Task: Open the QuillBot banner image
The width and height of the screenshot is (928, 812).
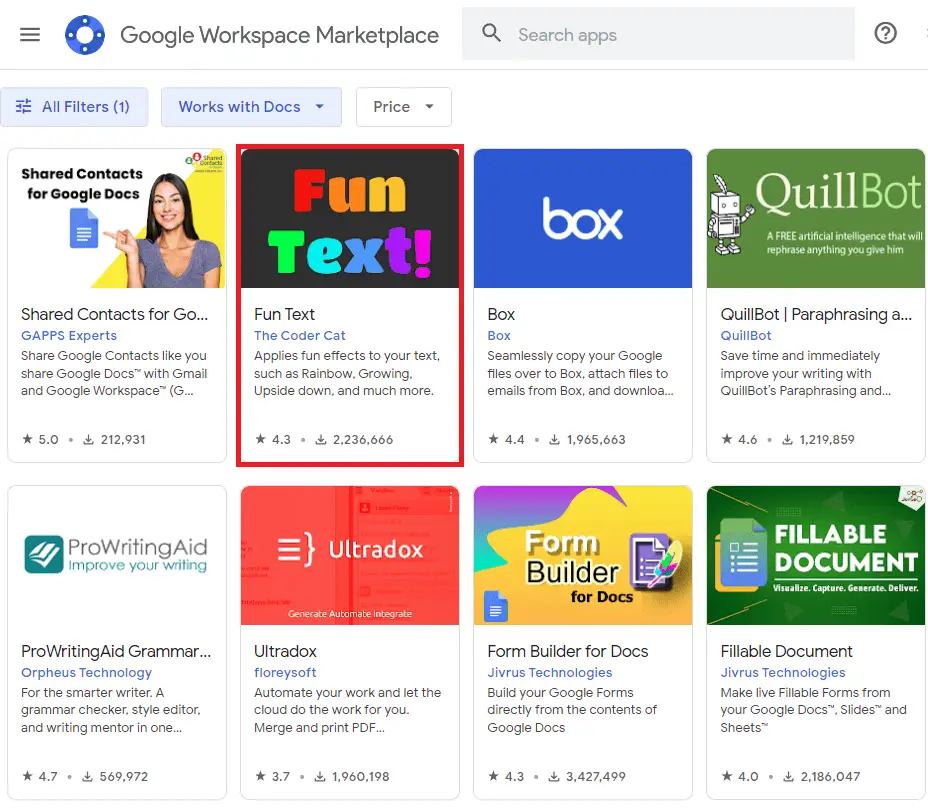Action: pyautogui.click(x=816, y=218)
